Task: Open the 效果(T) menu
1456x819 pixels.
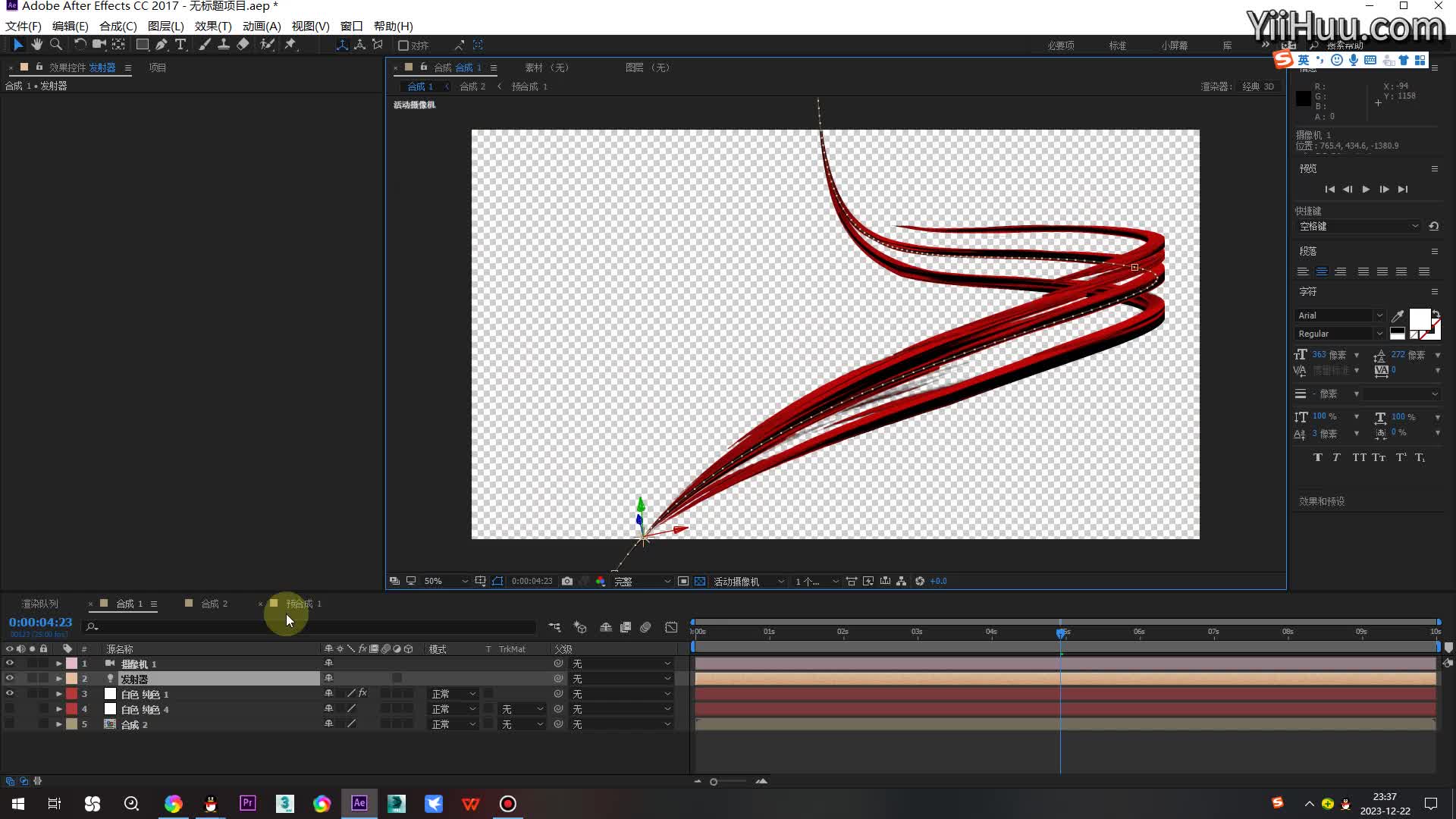Action: (x=213, y=26)
